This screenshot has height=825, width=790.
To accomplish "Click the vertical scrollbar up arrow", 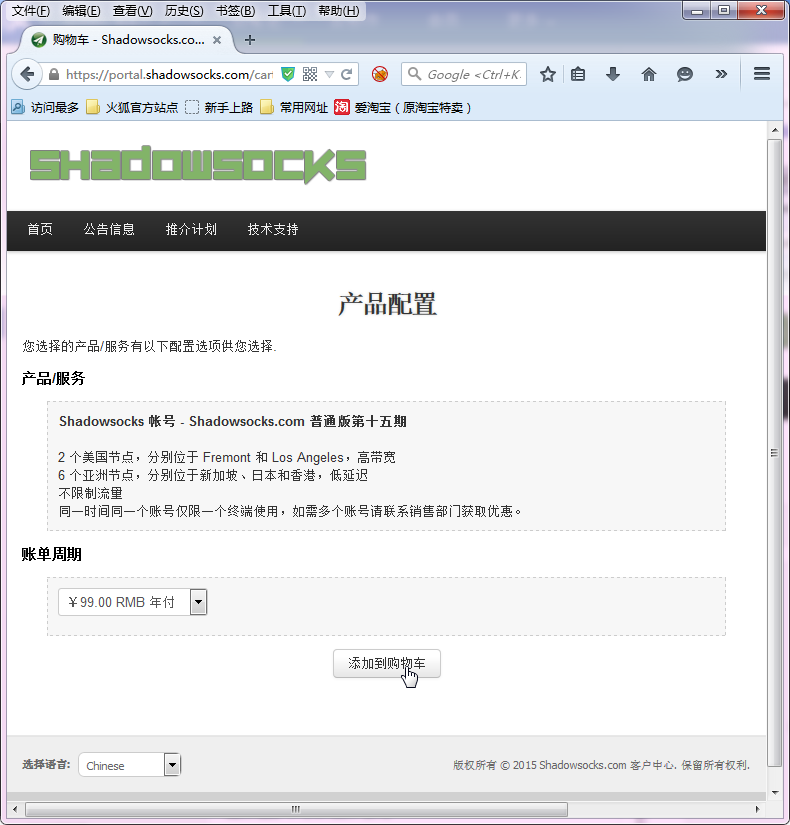I will 774,129.
